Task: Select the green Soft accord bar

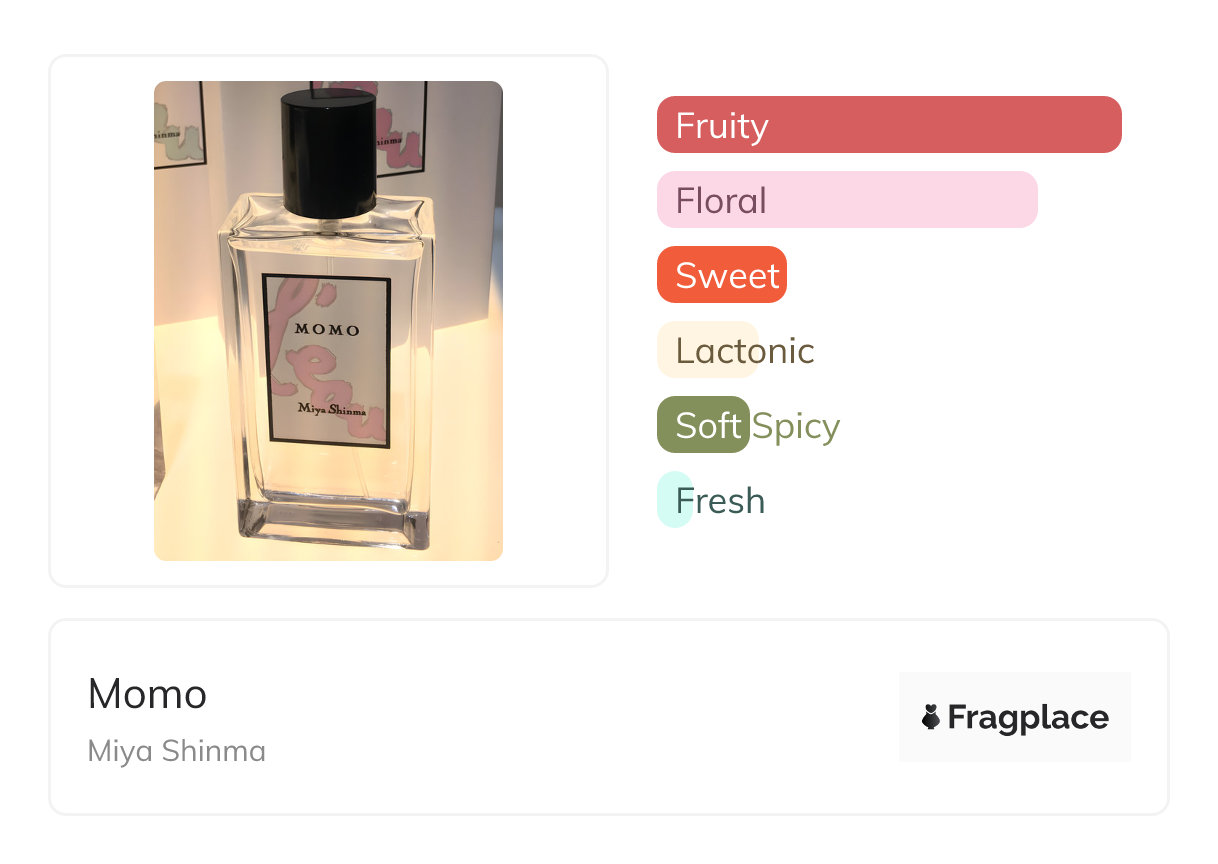Action: [x=703, y=425]
